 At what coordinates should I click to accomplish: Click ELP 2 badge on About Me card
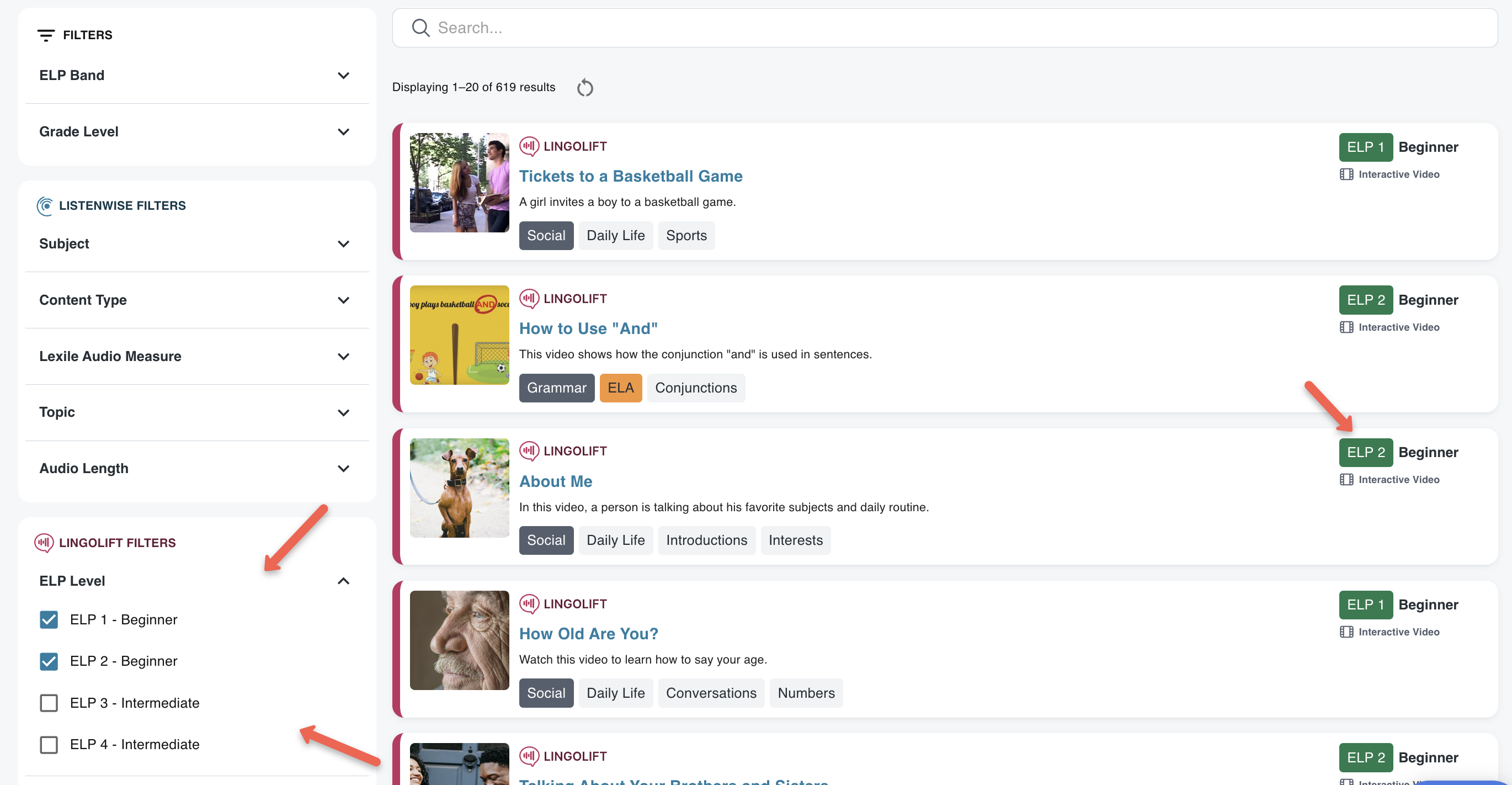(1366, 452)
